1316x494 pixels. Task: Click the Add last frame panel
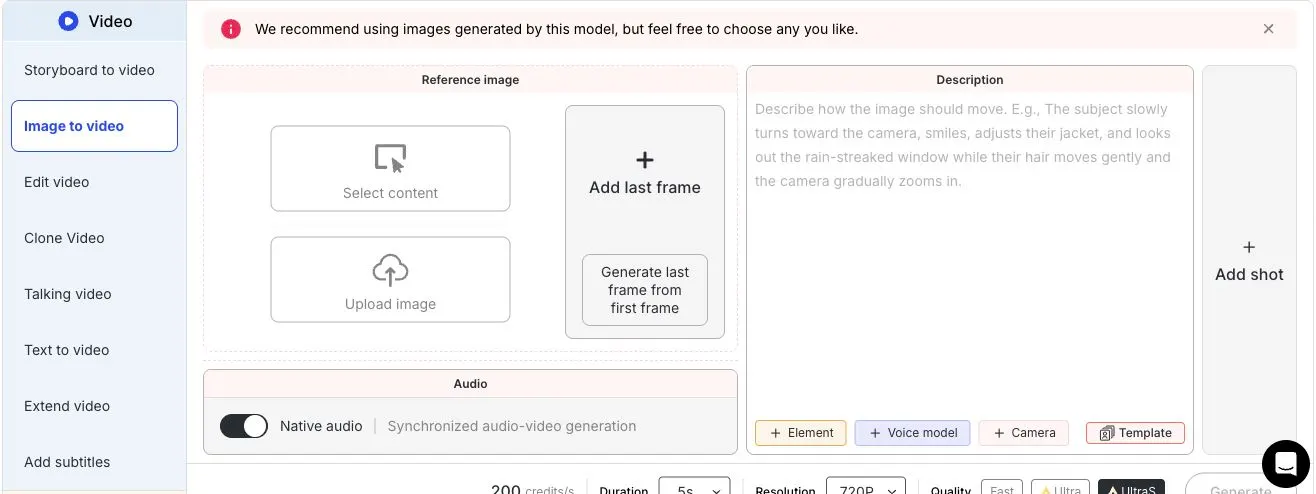[645, 222]
